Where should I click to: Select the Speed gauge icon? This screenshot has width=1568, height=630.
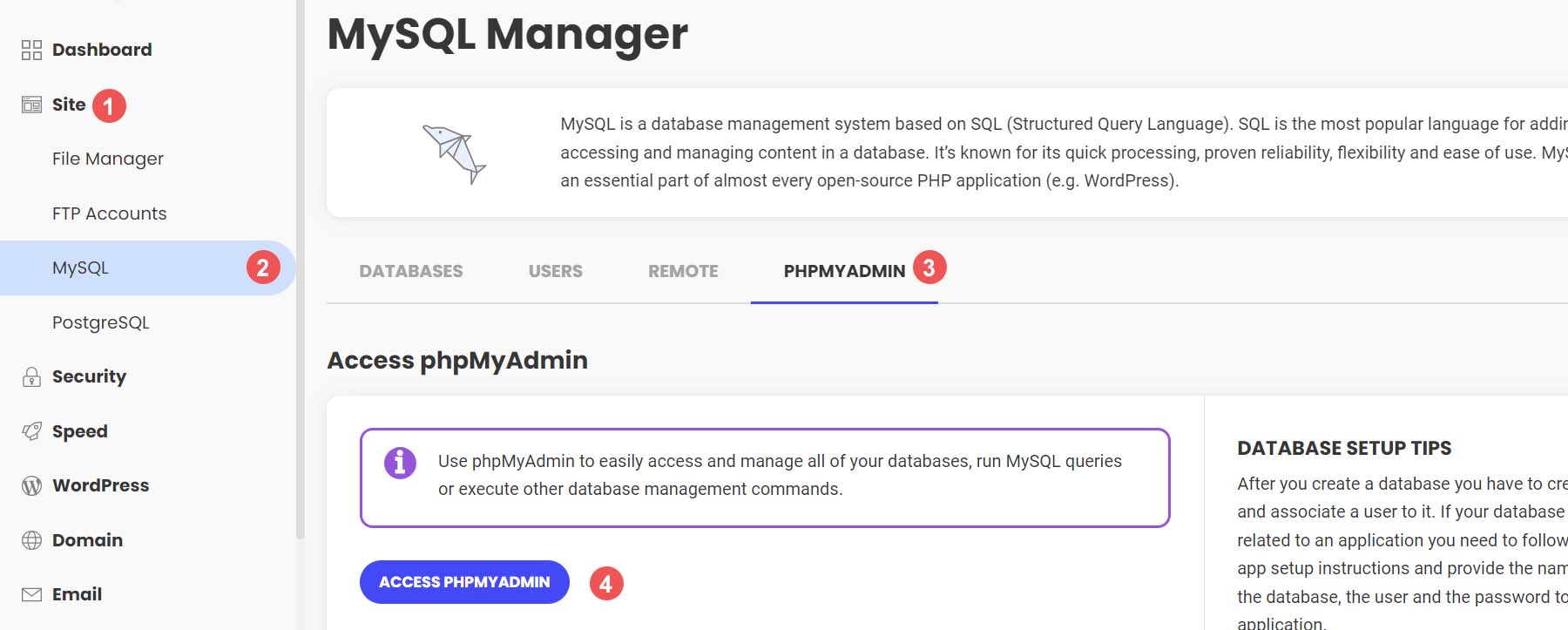(x=33, y=430)
